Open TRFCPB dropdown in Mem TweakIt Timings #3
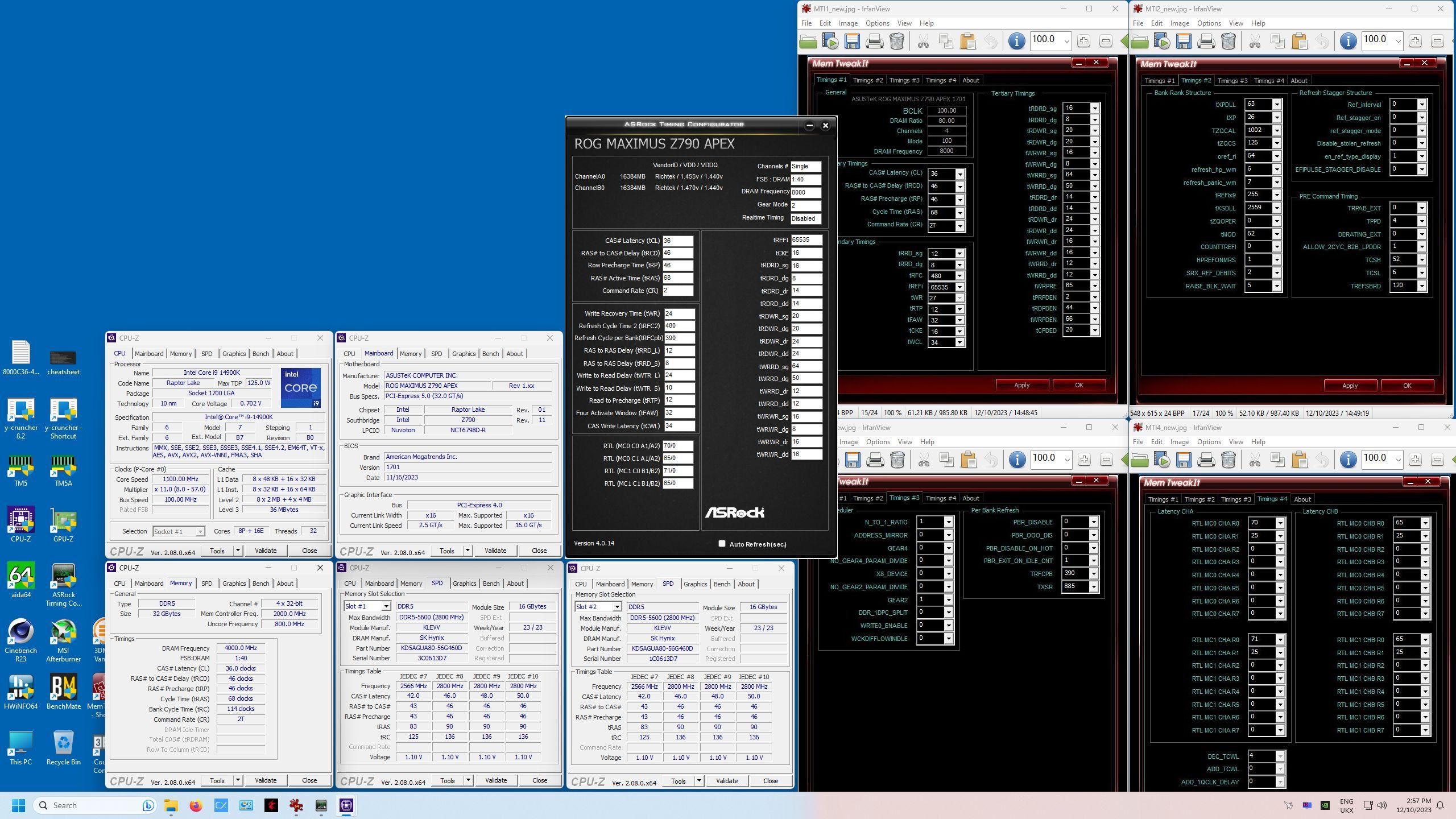 click(1093, 573)
